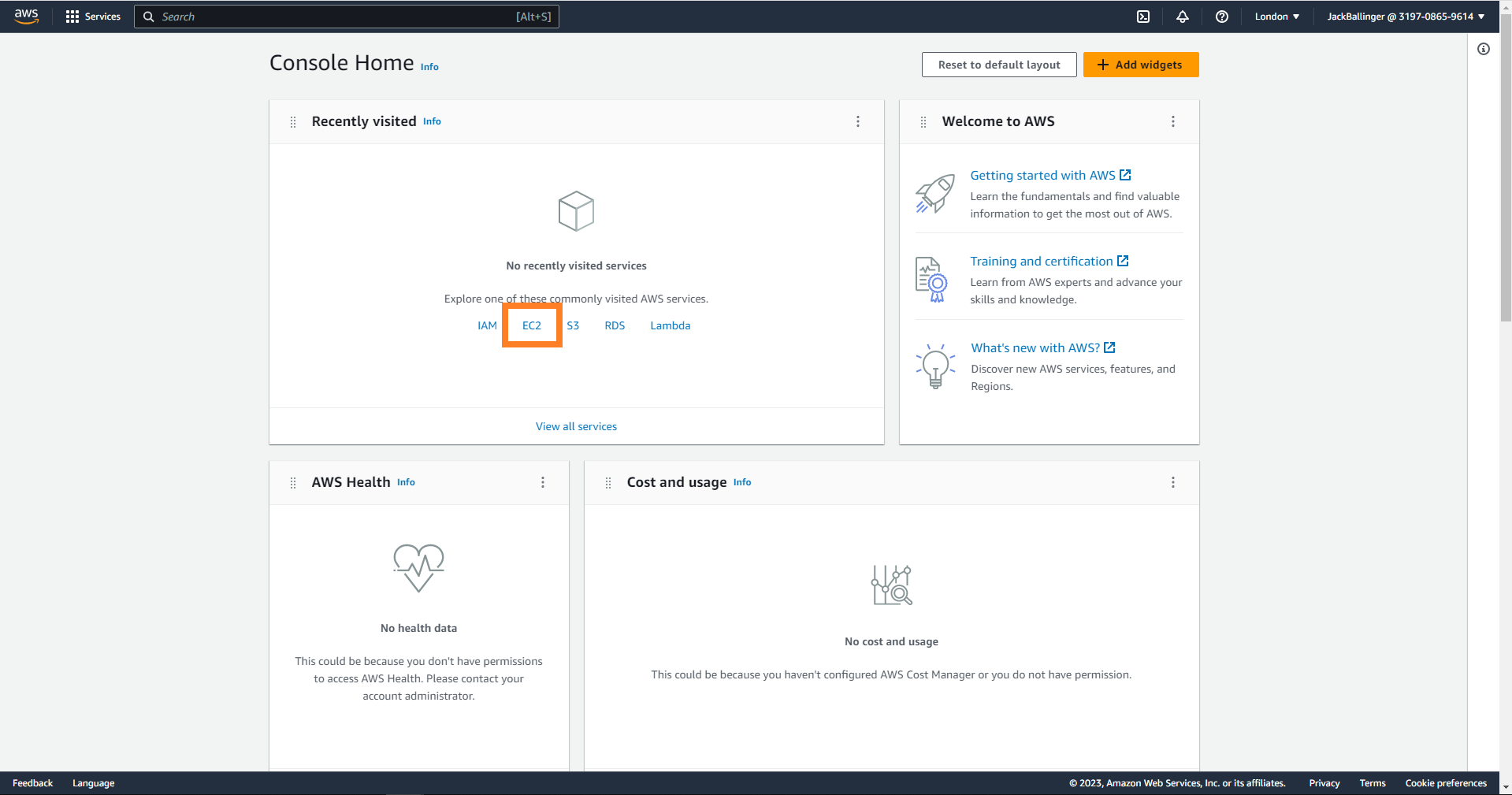Click the scrollbar down arrow

pyautogui.click(x=1506, y=787)
